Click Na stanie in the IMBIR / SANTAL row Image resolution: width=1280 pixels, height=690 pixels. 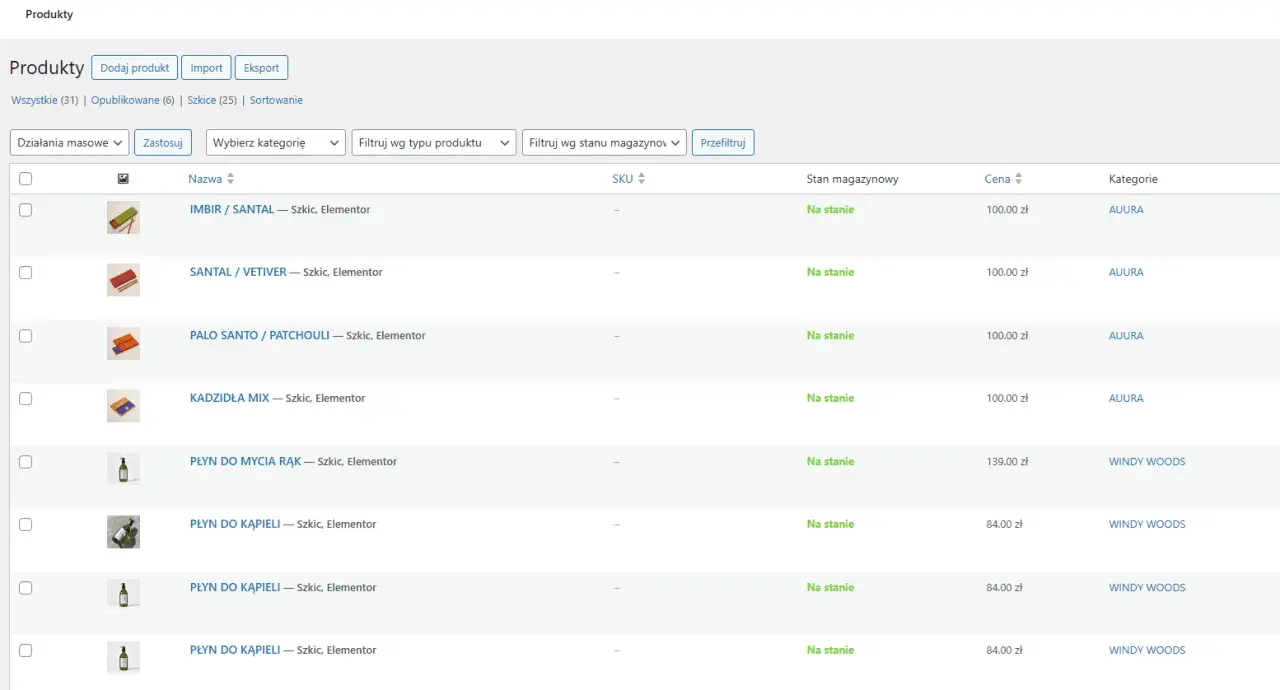[x=830, y=210]
